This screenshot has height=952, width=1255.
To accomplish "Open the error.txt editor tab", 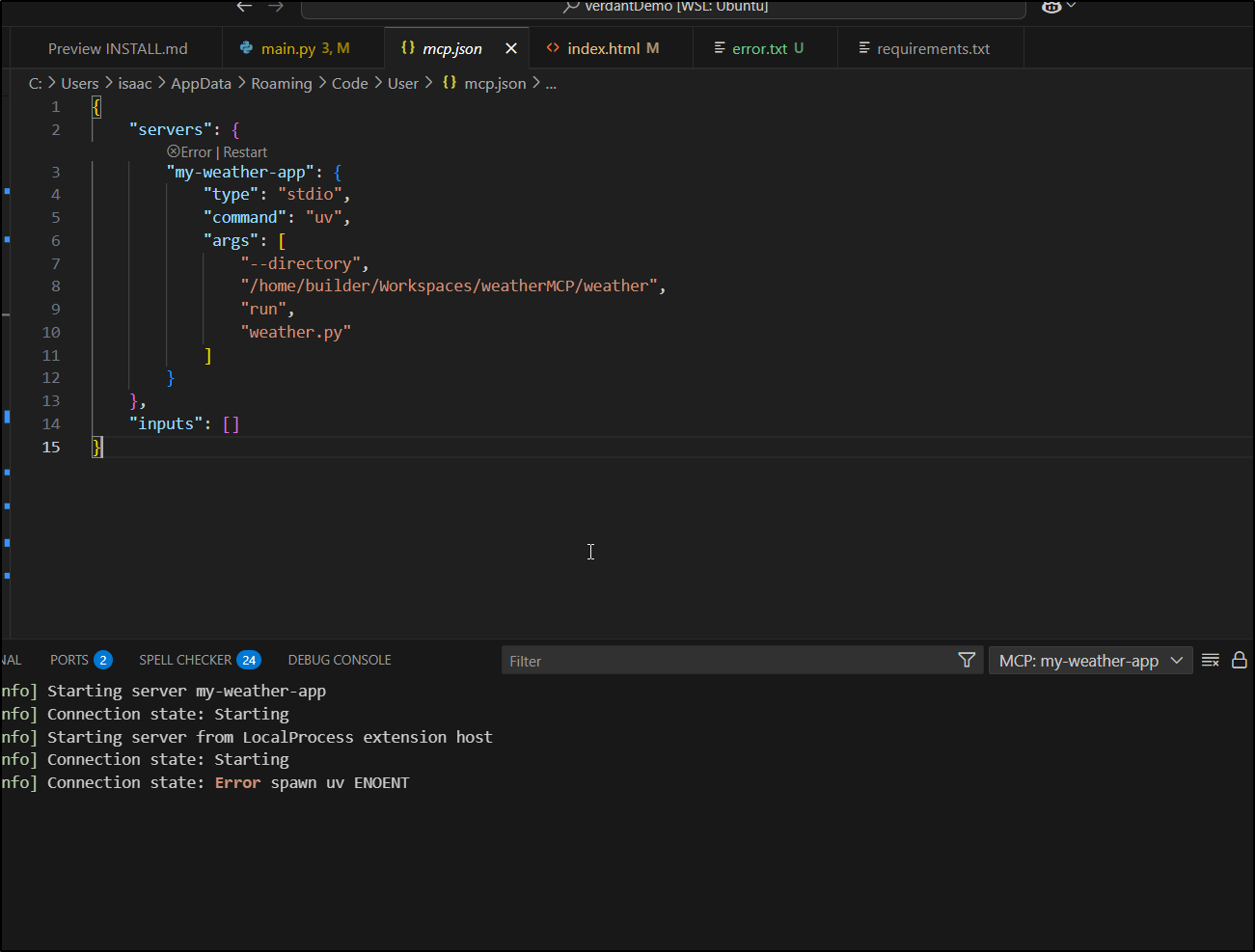I will click(759, 48).
